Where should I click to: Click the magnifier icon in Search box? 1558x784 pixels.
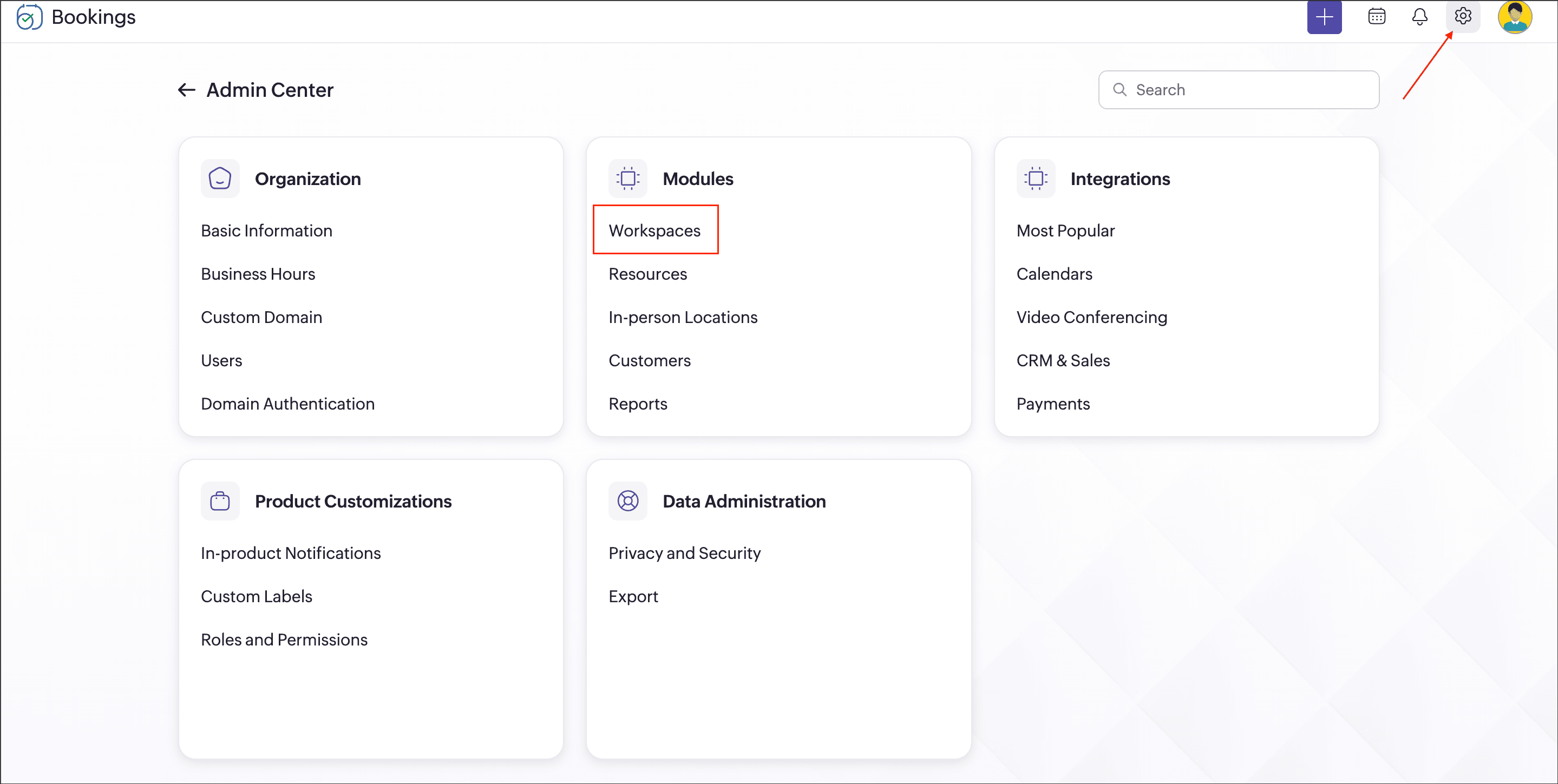pyautogui.click(x=1120, y=89)
